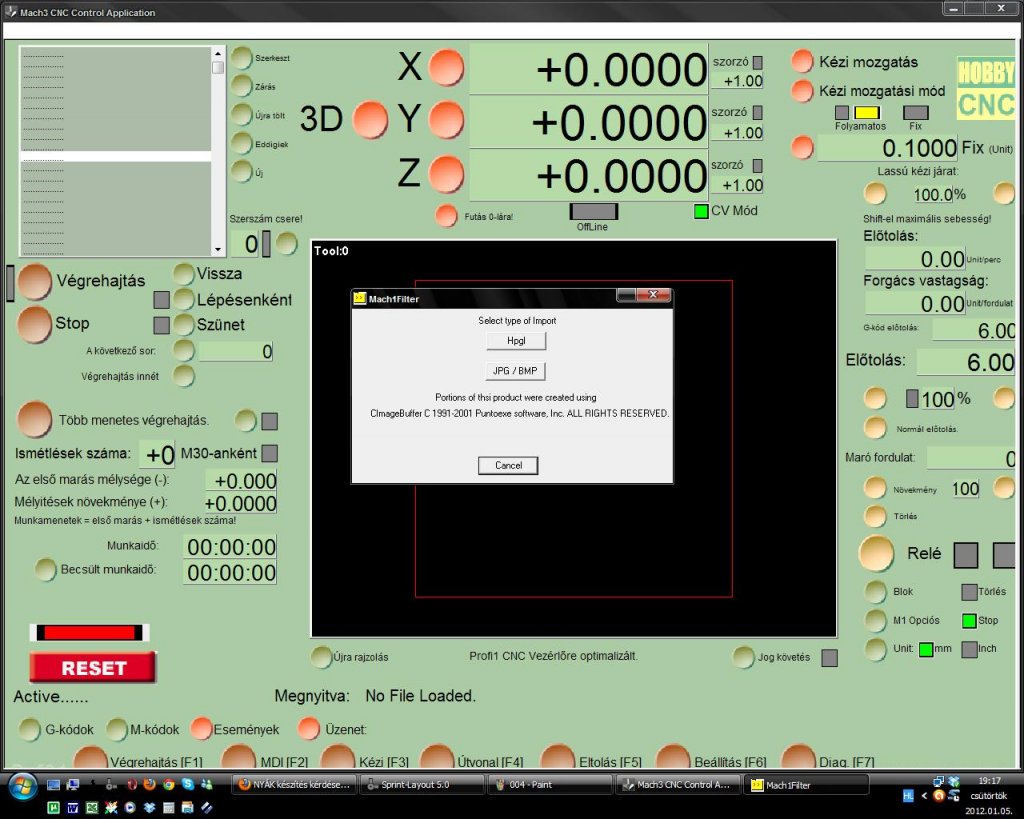The height and width of the screenshot is (819, 1024).
Task: Click the Zárás round button
Action: pyautogui.click(x=242, y=86)
